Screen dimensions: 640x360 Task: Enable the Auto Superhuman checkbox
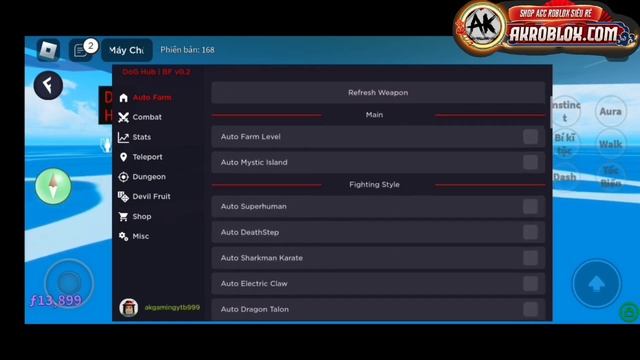(x=530, y=207)
